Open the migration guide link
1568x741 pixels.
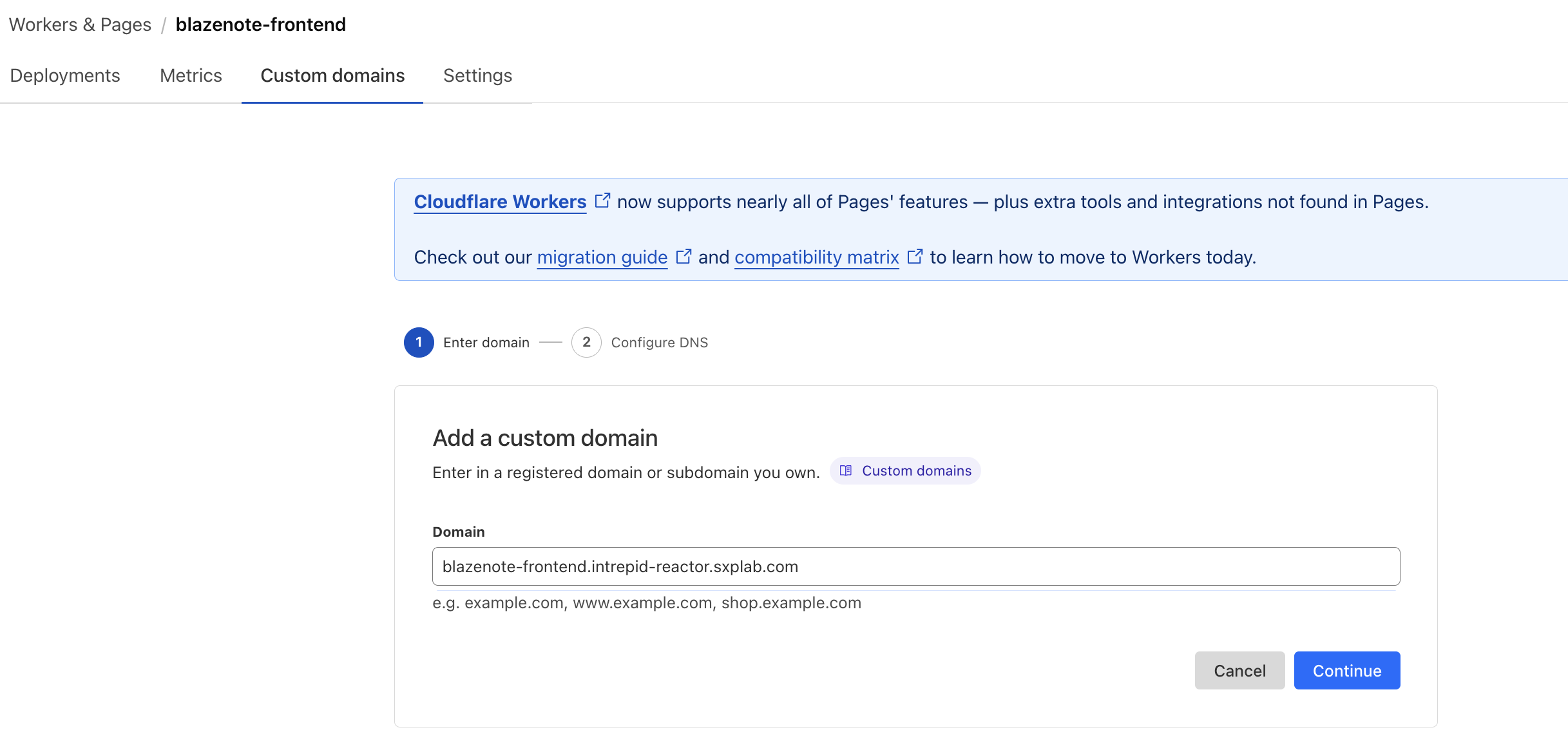[x=601, y=256]
